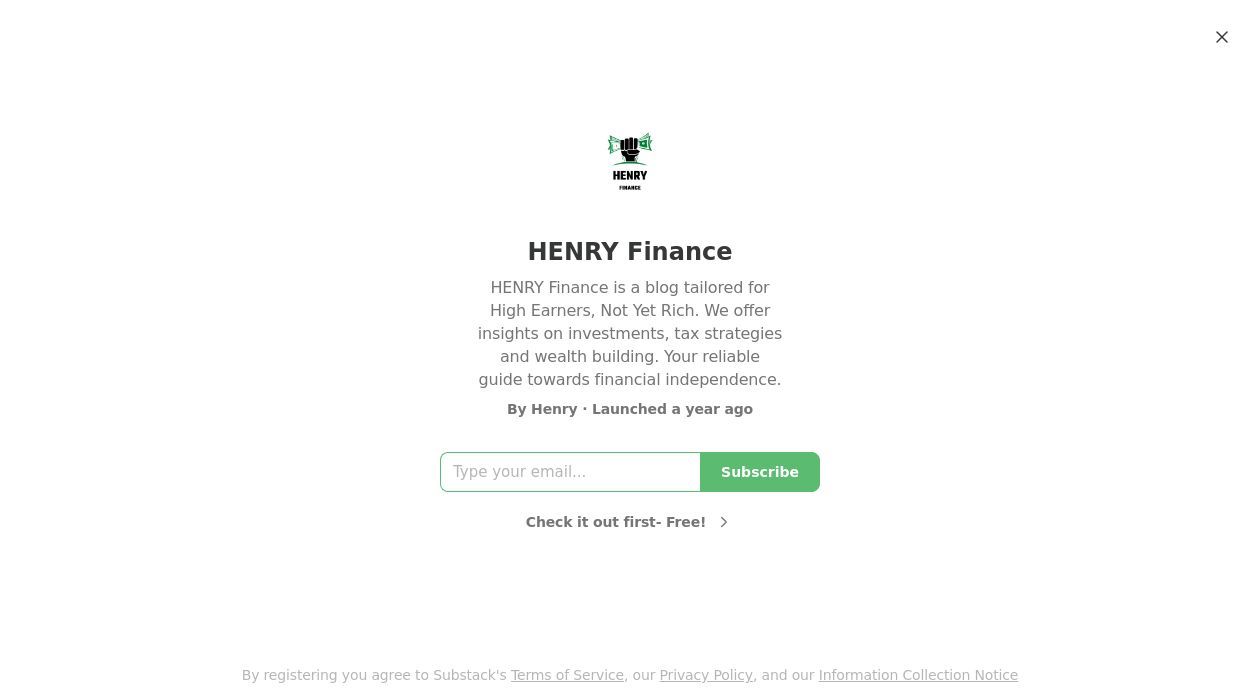The height and width of the screenshot is (700, 1260).
Task: Open the Privacy Policy link
Action: 706,675
